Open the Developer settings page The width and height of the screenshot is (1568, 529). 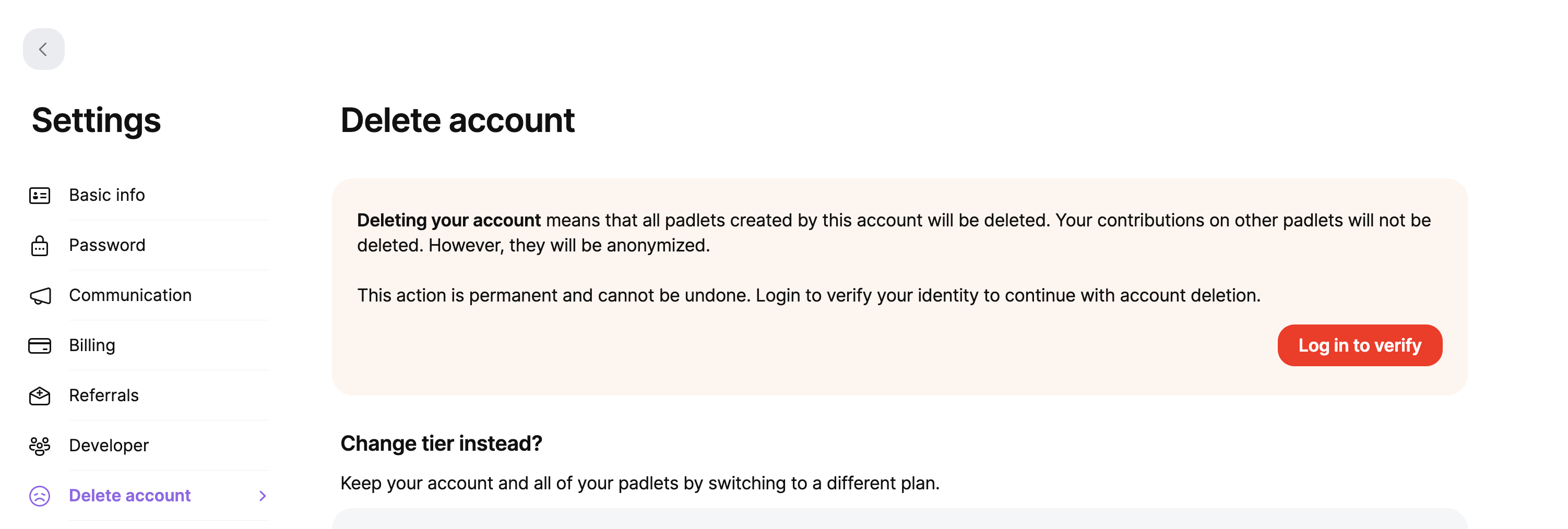point(109,446)
